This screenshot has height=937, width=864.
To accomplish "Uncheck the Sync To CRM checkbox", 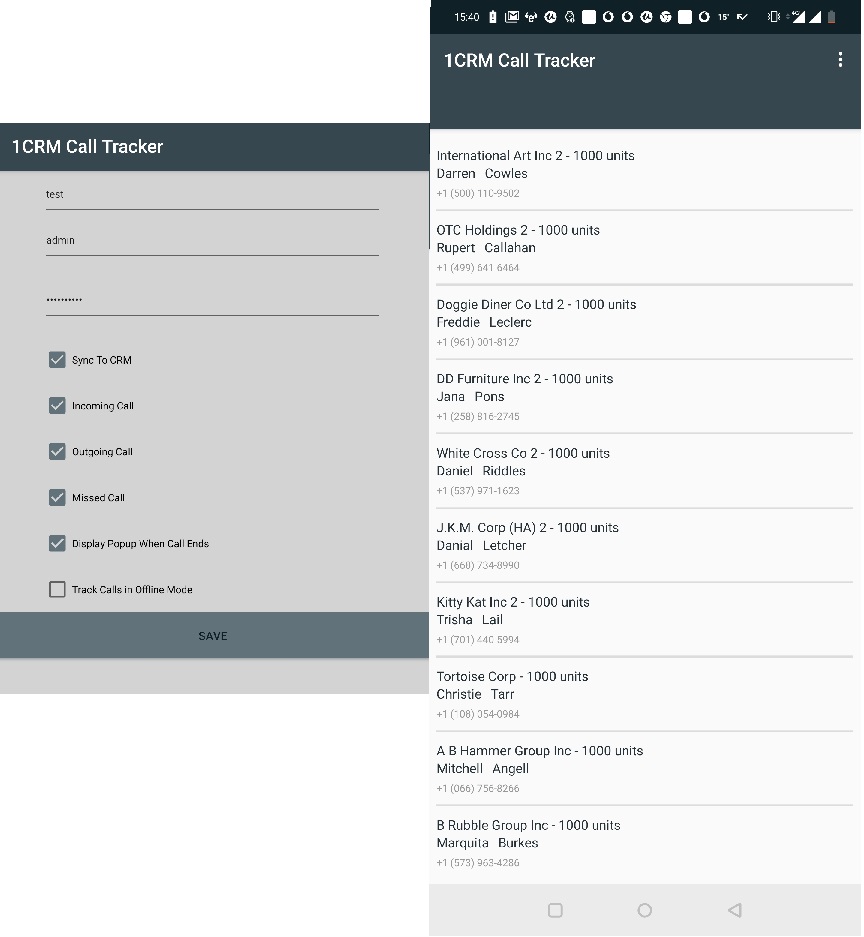I will pyautogui.click(x=57, y=360).
